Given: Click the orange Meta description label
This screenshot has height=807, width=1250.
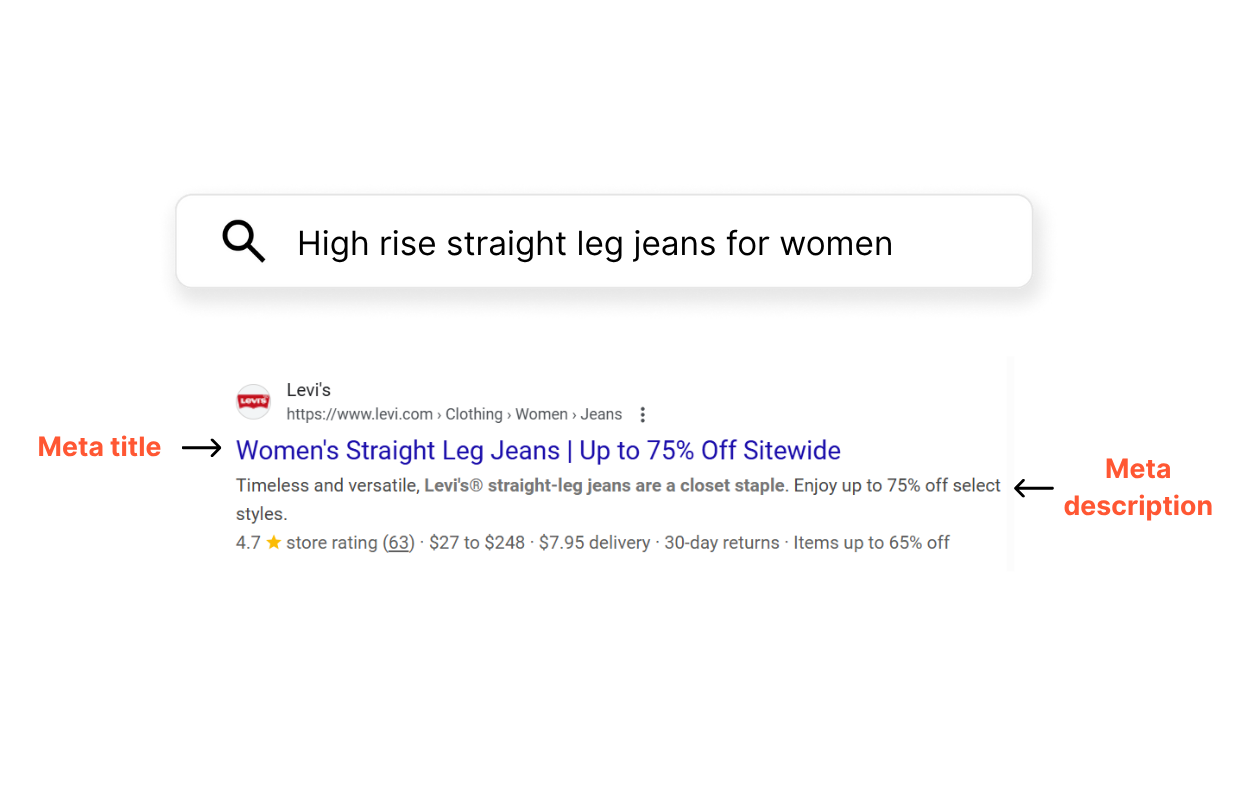Looking at the screenshot, I should [1137, 487].
